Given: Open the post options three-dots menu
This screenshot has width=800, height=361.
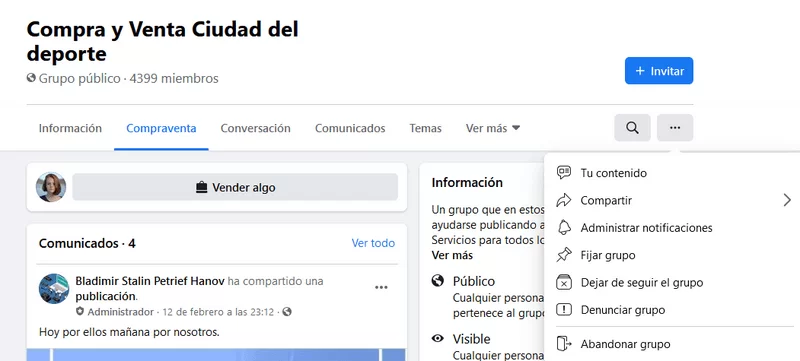Looking at the screenshot, I should [381, 288].
